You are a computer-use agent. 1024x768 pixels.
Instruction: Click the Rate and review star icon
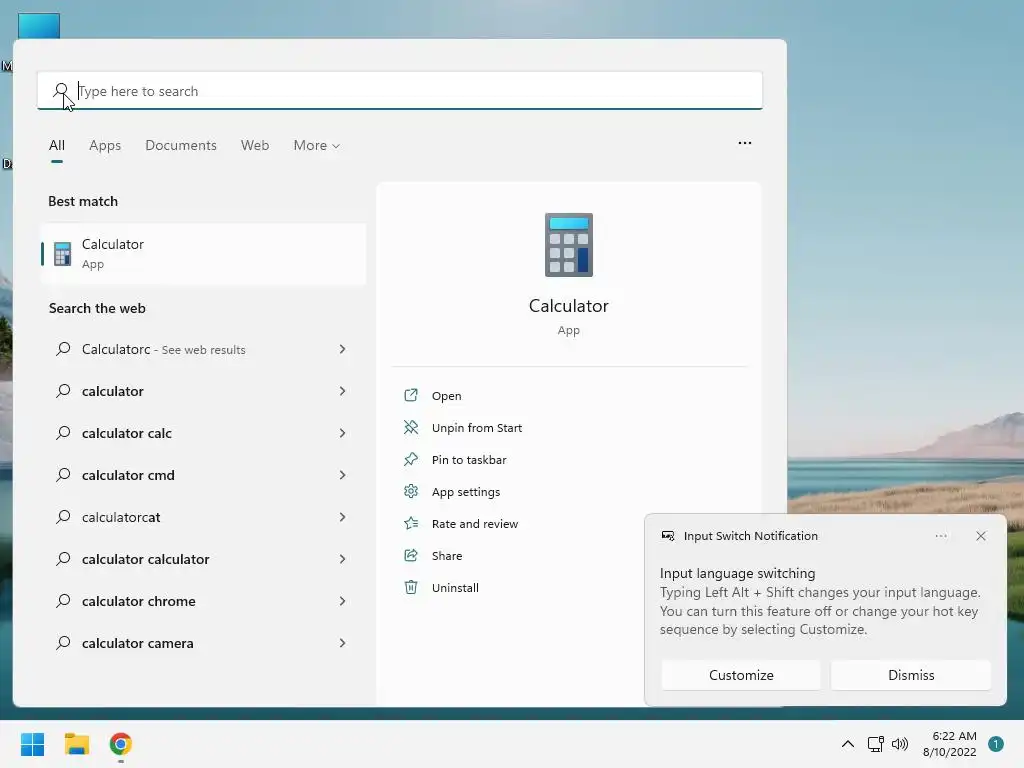tap(411, 523)
